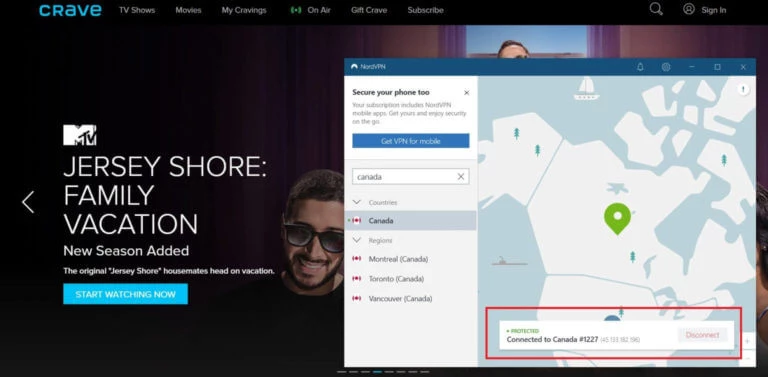768x377 pixels.
Task: Click the PROTECTED status label
Action: (525, 331)
